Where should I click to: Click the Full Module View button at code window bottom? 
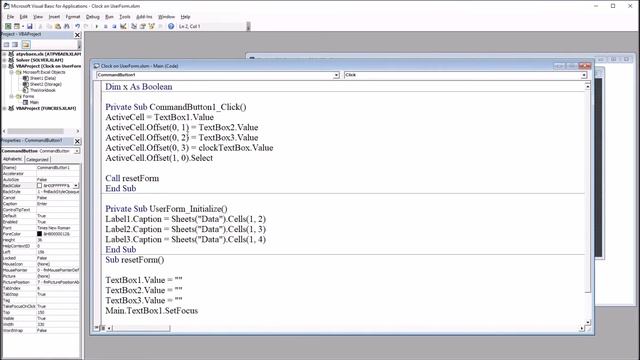(x=103, y=328)
